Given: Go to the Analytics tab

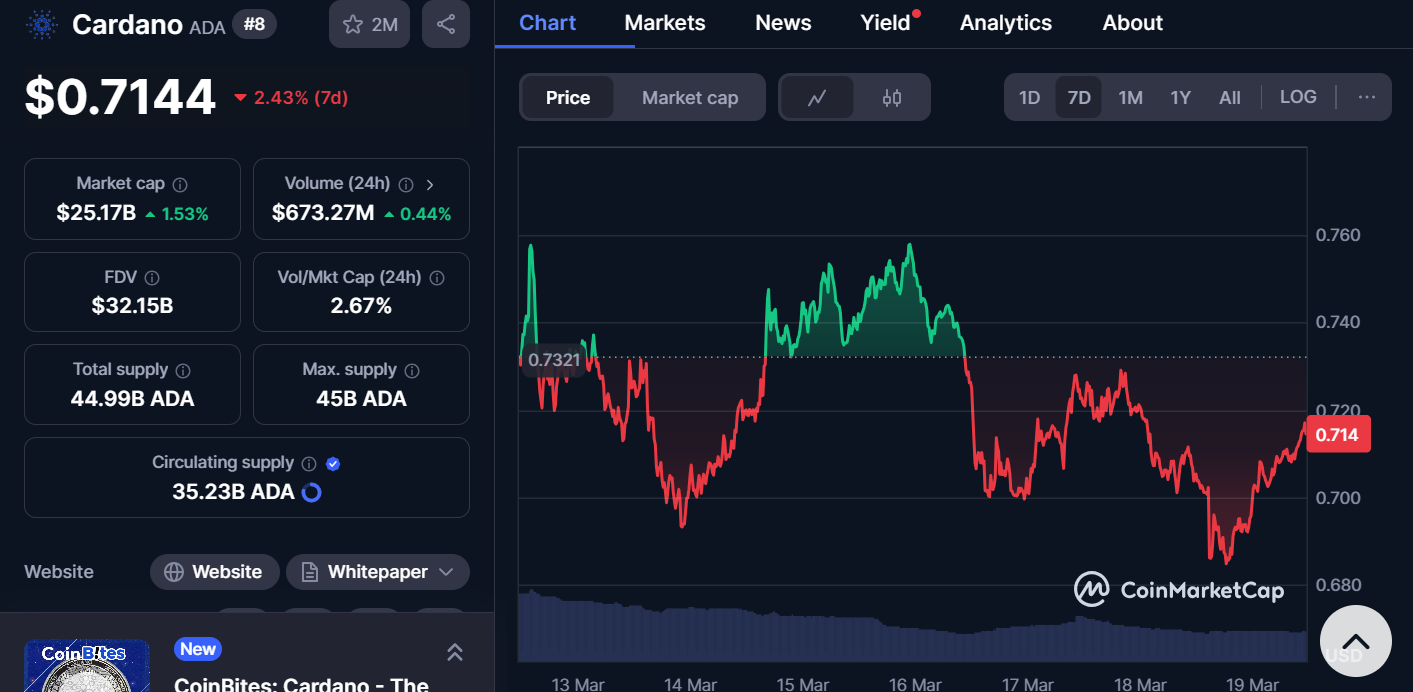Looking at the screenshot, I should click(x=1005, y=23).
